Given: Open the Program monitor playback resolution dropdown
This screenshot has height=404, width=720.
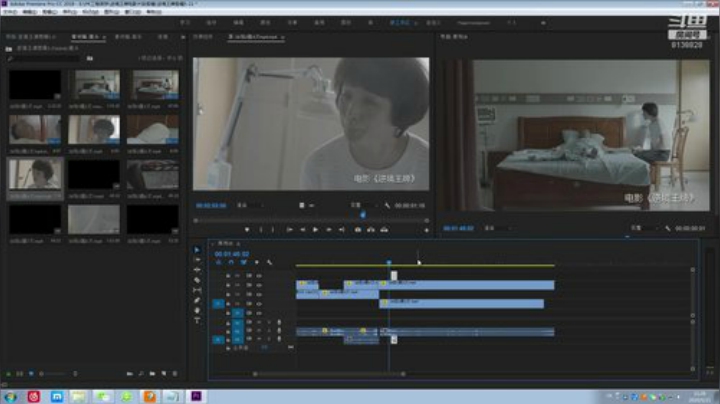Looking at the screenshot, I should 645,228.
